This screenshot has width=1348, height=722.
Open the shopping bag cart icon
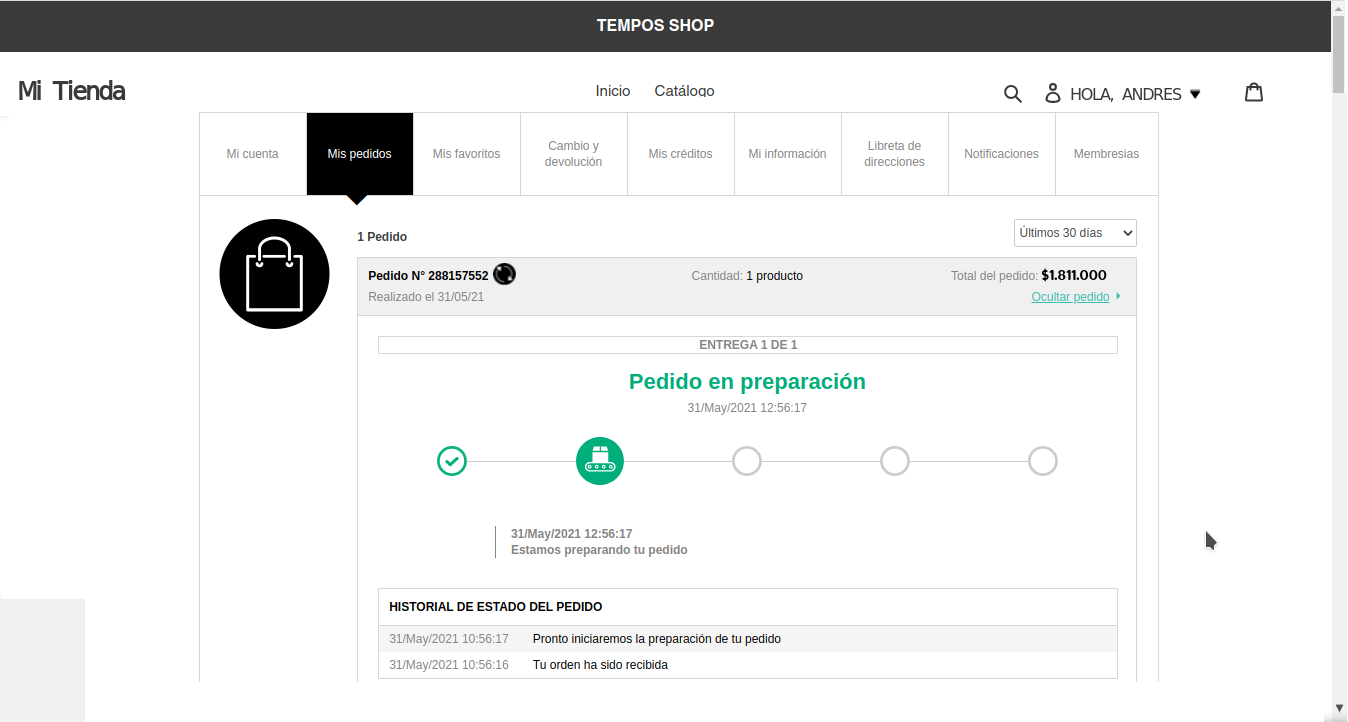(x=1254, y=93)
